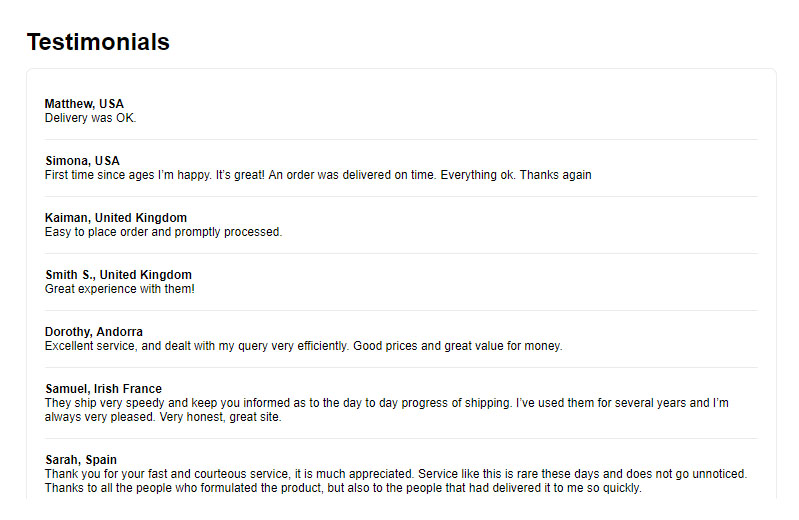
Task: Click 'Thanks to all the people' line
Action: (x=343, y=488)
